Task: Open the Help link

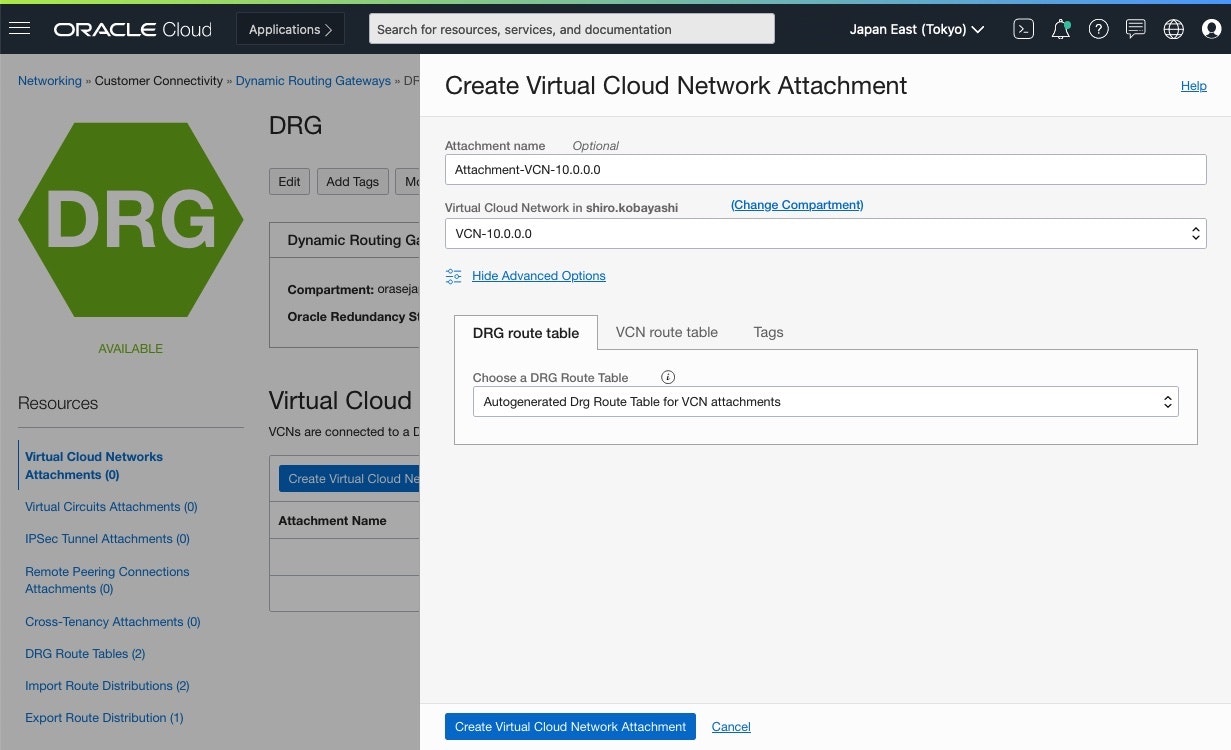Action: click(x=1194, y=86)
